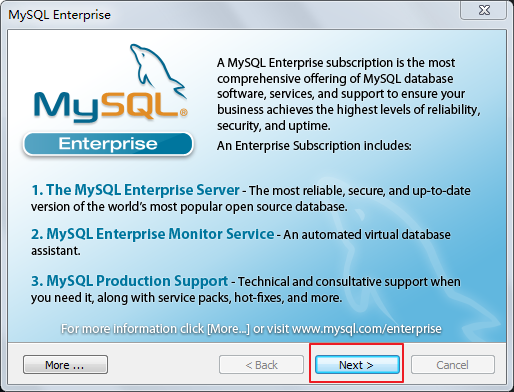Click 'An automated virtual database' description
514x392 pixels.
pos(367,235)
